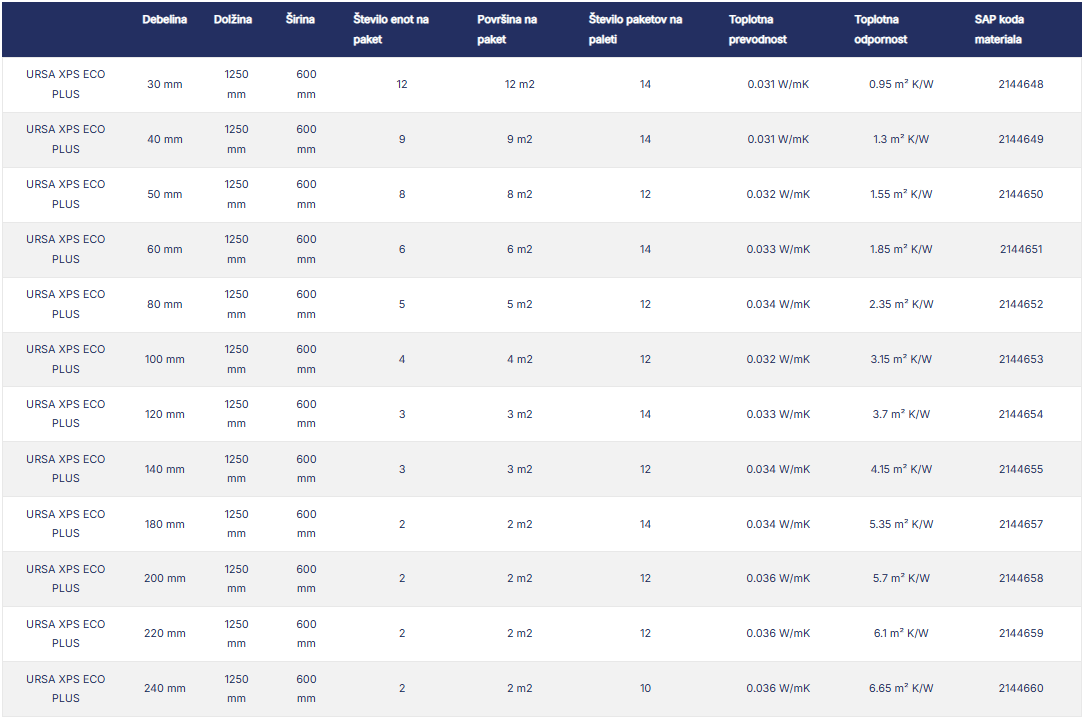Image resolution: width=1087 pixels, height=723 pixels.
Task: Click the Debelina column header
Action: click(x=164, y=20)
